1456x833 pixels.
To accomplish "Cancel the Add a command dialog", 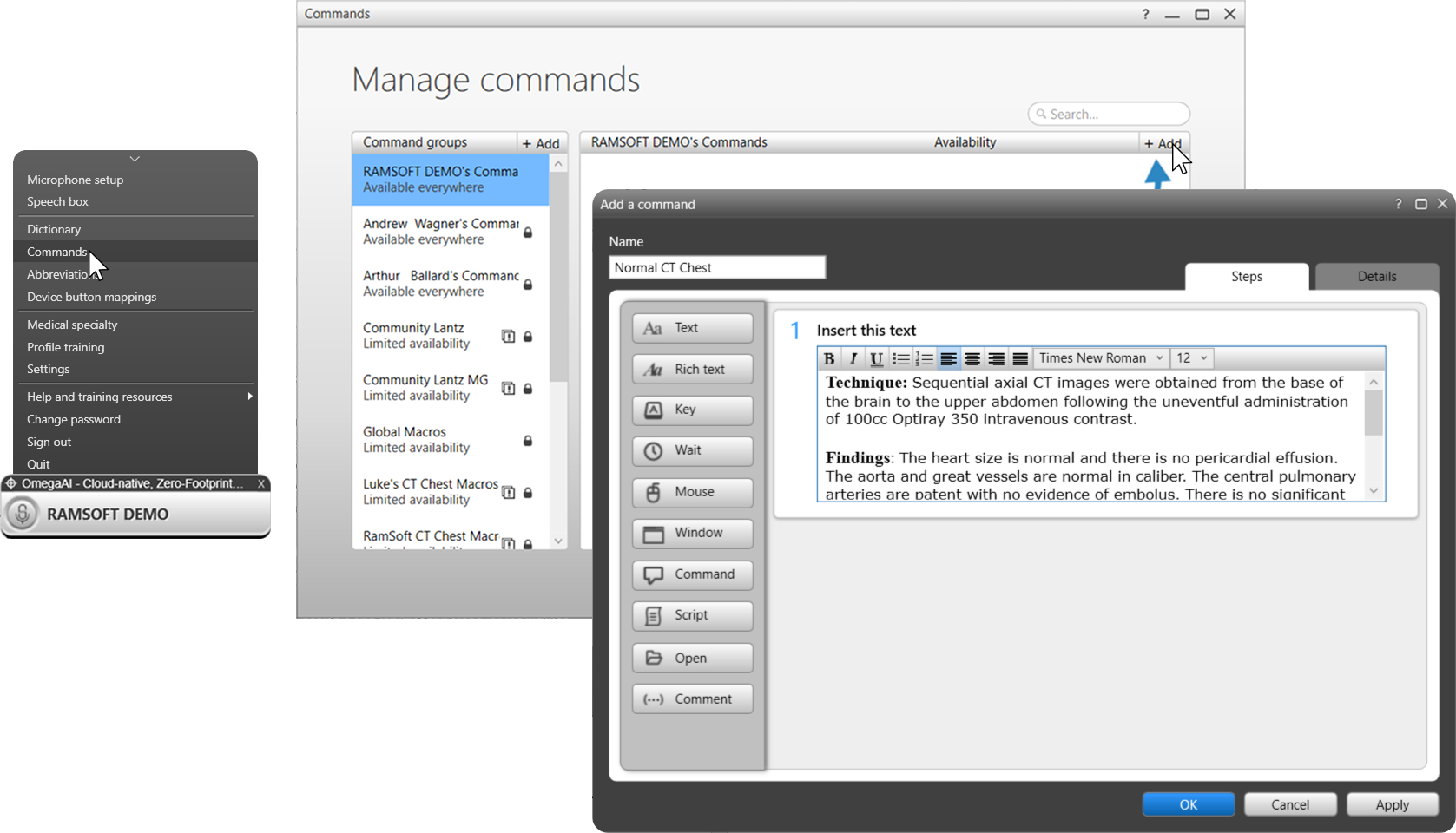I will [x=1290, y=804].
